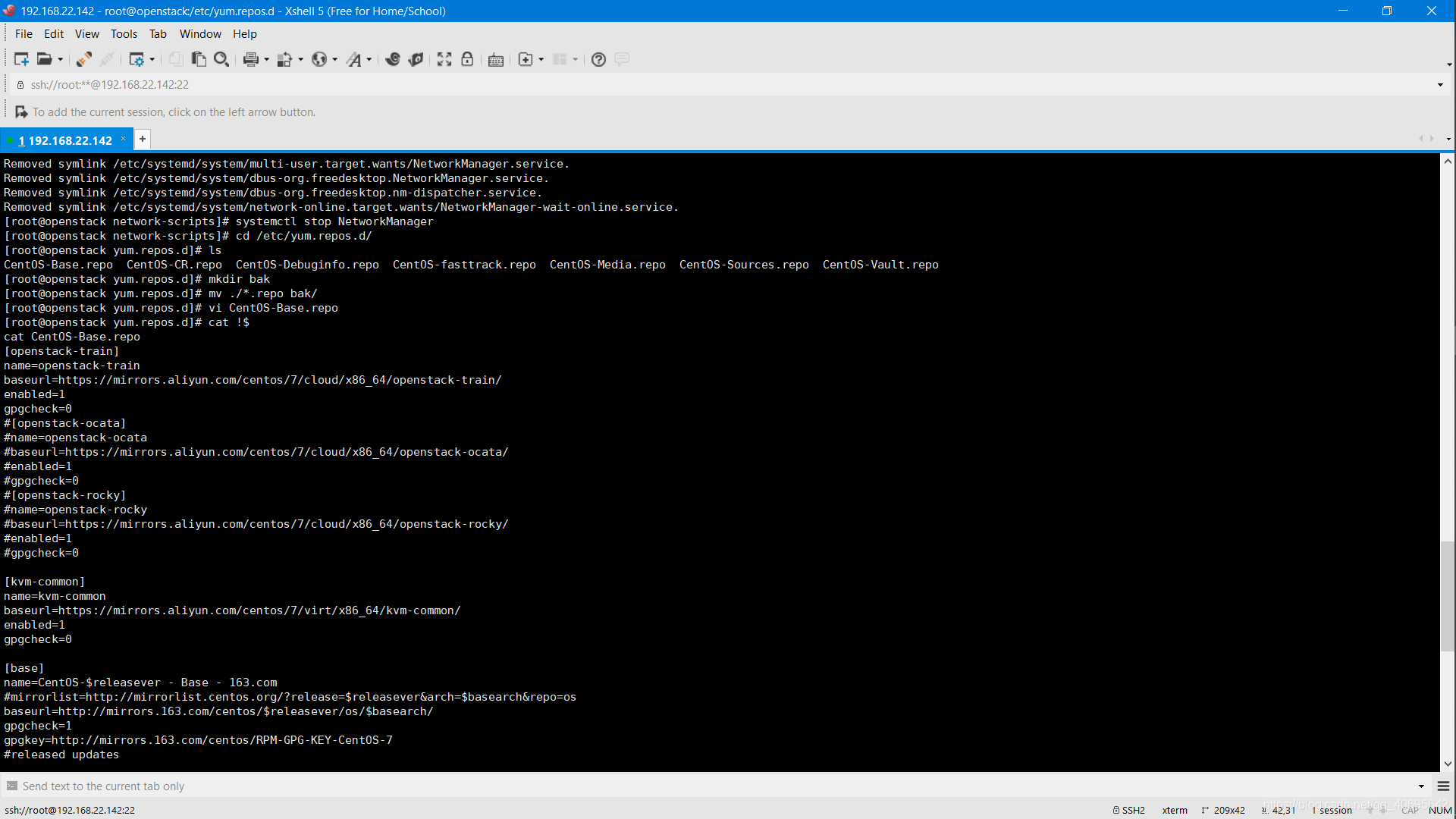Click the ssh://root@192.168.22.142:22 status text

(x=70, y=811)
